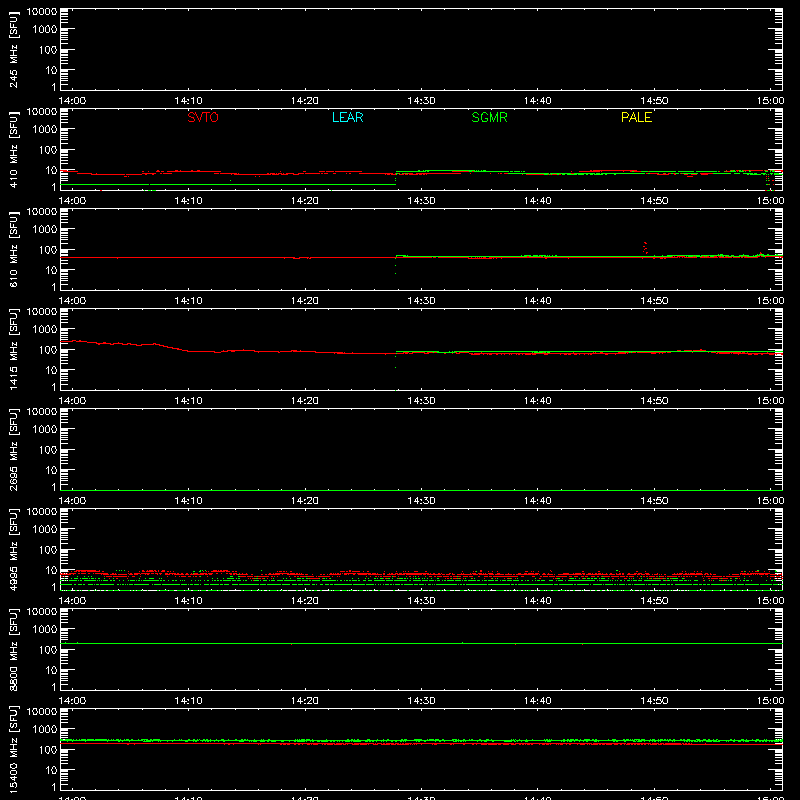Image resolution: width=800 pixels, height=800 pixels.
Task: Click the 15:00 label below the 4995 MHz panel
Action: pyautogui.click(x=770, y=601)
